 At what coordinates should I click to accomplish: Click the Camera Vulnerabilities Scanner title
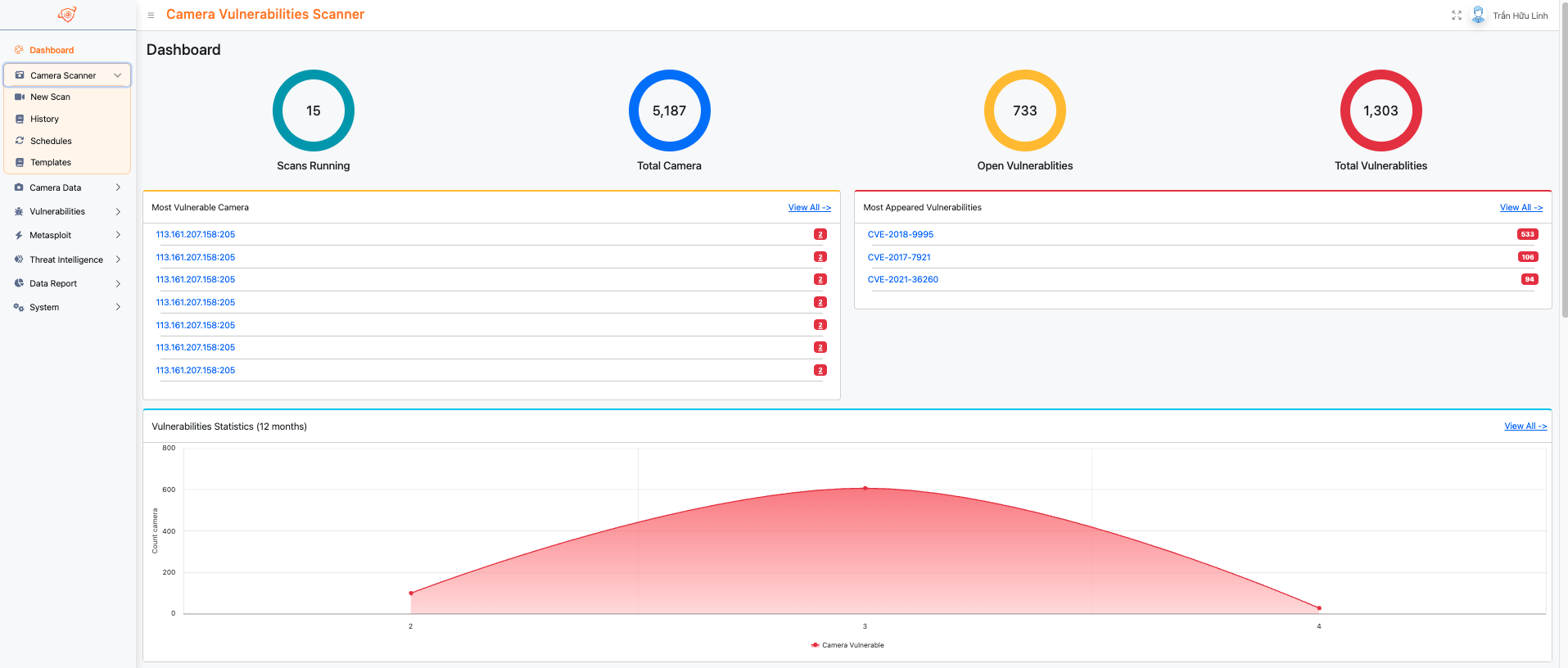tap(265, 15)
